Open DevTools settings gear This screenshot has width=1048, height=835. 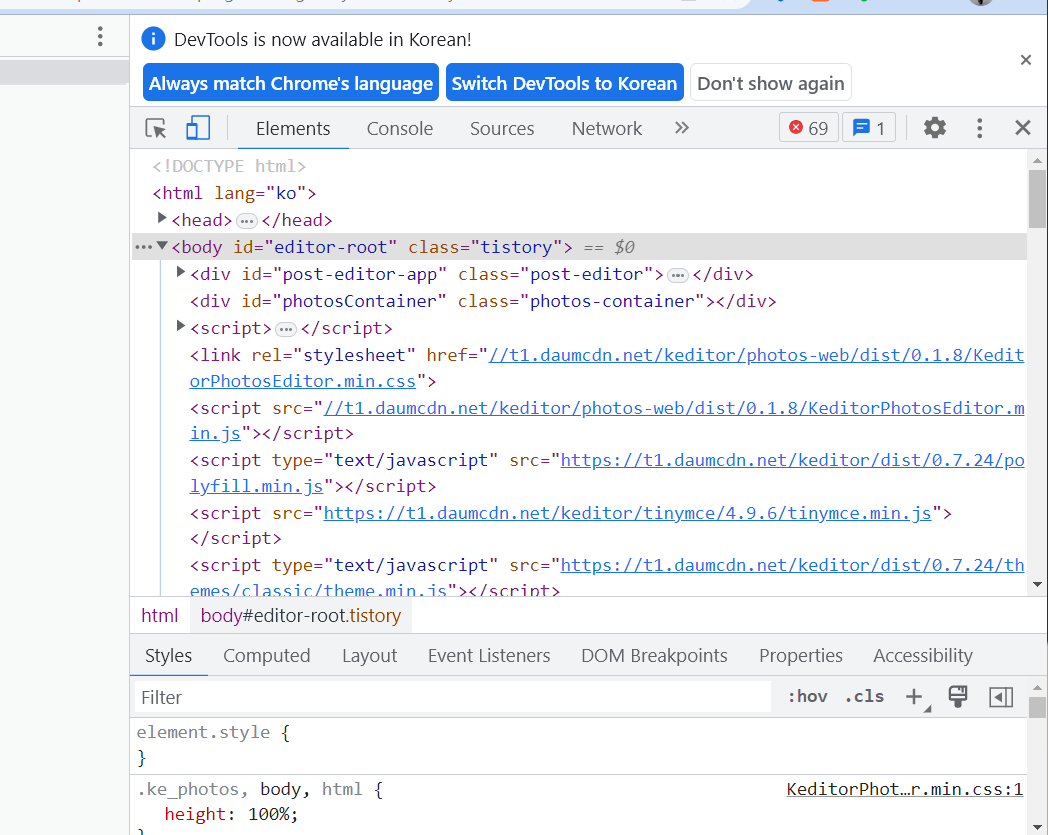pyautogui.click(x=934, y=128)
